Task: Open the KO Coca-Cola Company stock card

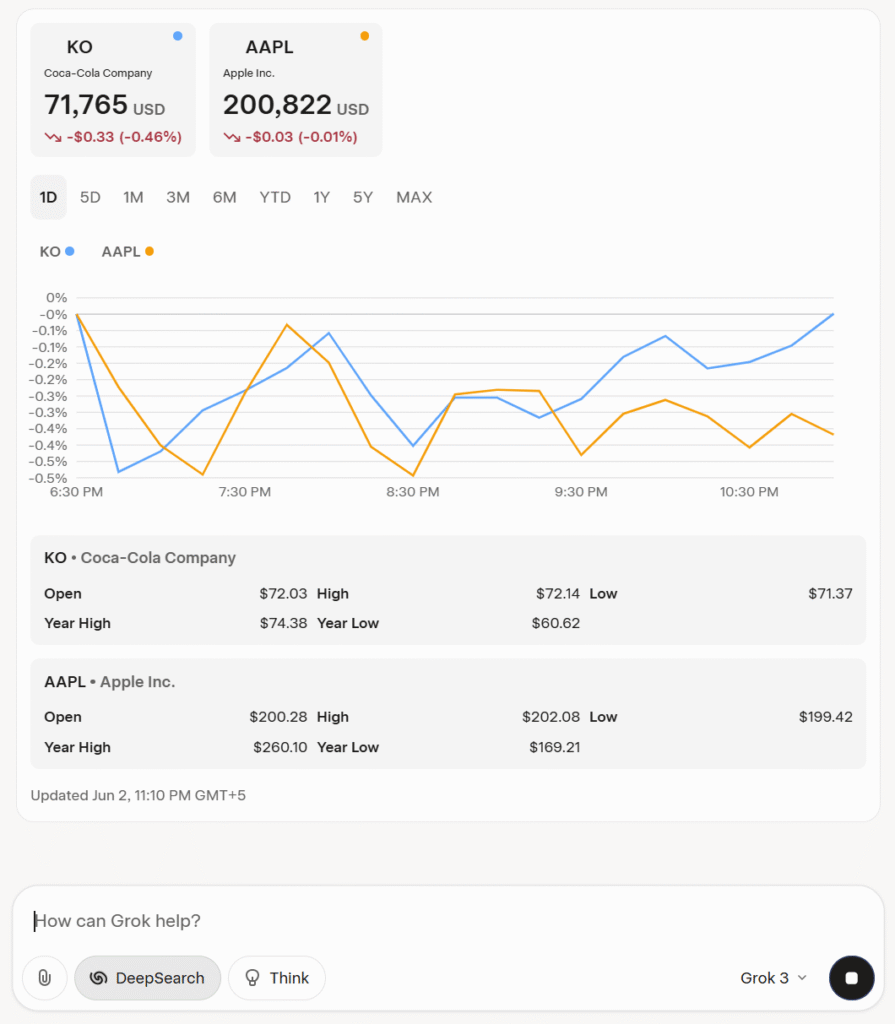Action: [x=113, y=90]
